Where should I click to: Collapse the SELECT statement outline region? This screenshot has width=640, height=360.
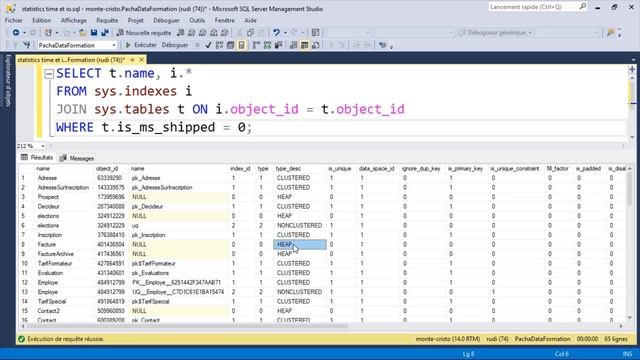coord(49,74)
